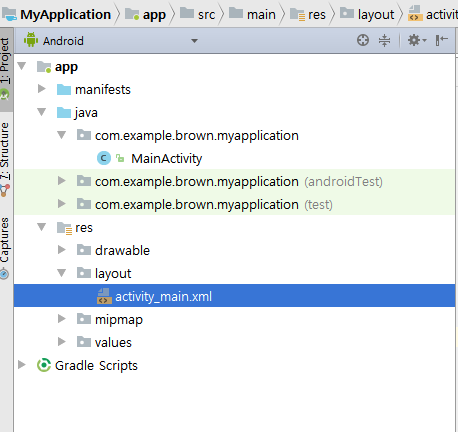Click the drawable folder icon
This screenshot has width=458, height=432.
84,250
